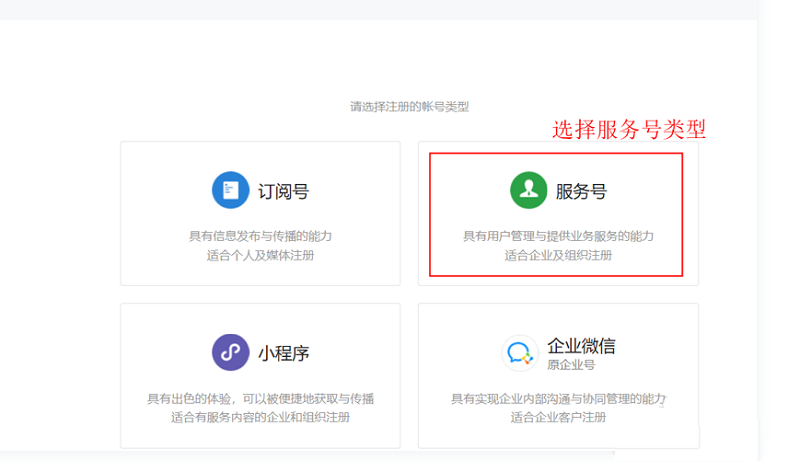Click text 适合个人及媒体注册
Viewport: 800px width, 472px height.
(260, 255)
